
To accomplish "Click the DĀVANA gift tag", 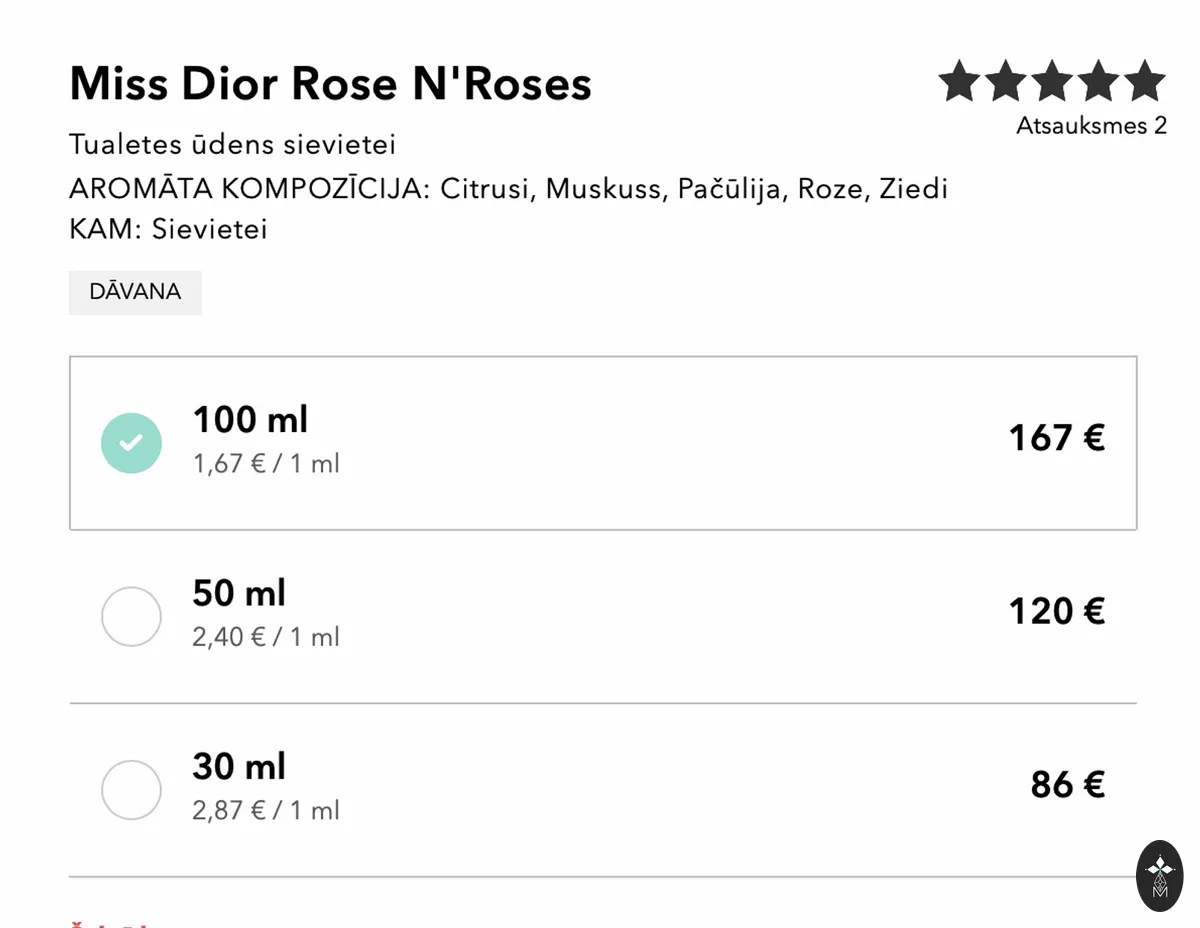I will tap(135, 292).
